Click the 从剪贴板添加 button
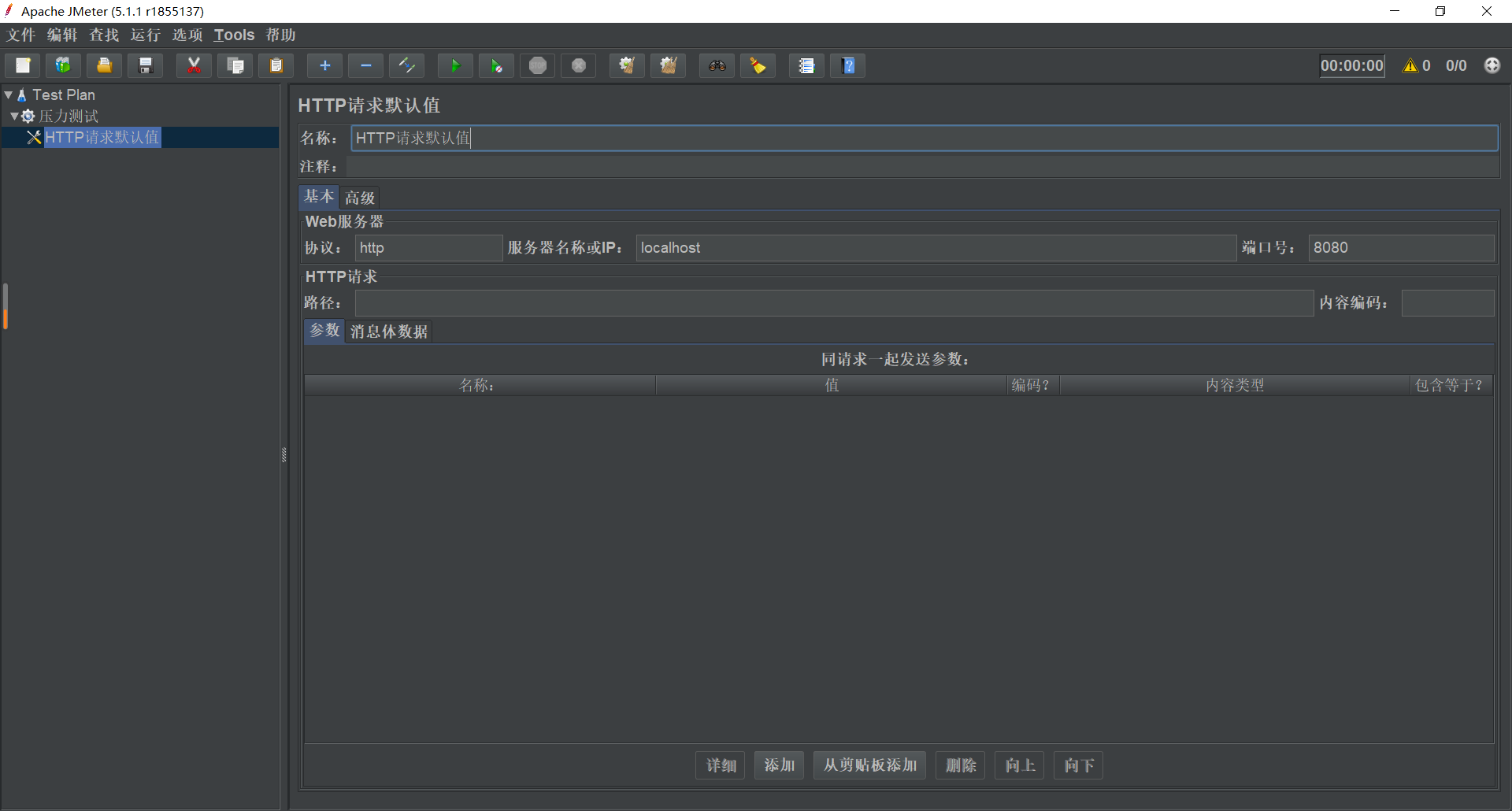 pos(870,765)
